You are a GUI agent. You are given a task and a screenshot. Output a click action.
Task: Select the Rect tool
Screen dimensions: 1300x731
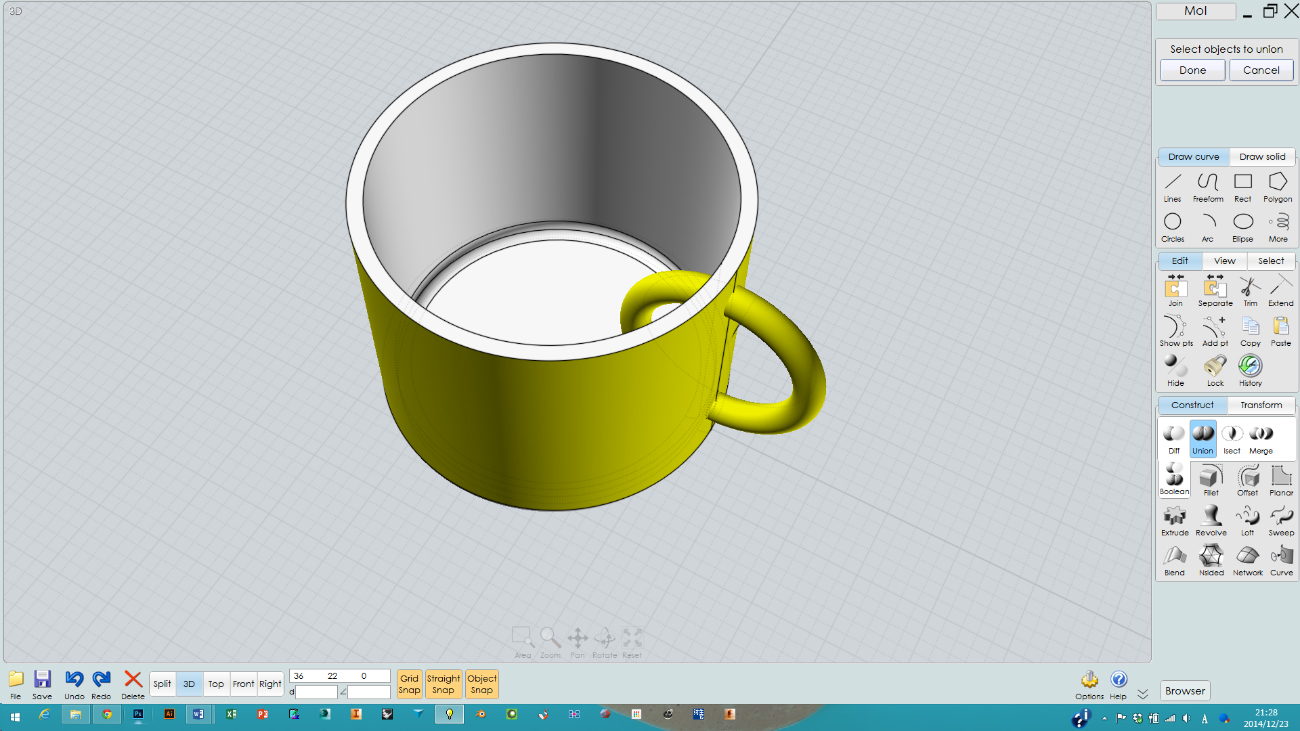click(1243, 186)
